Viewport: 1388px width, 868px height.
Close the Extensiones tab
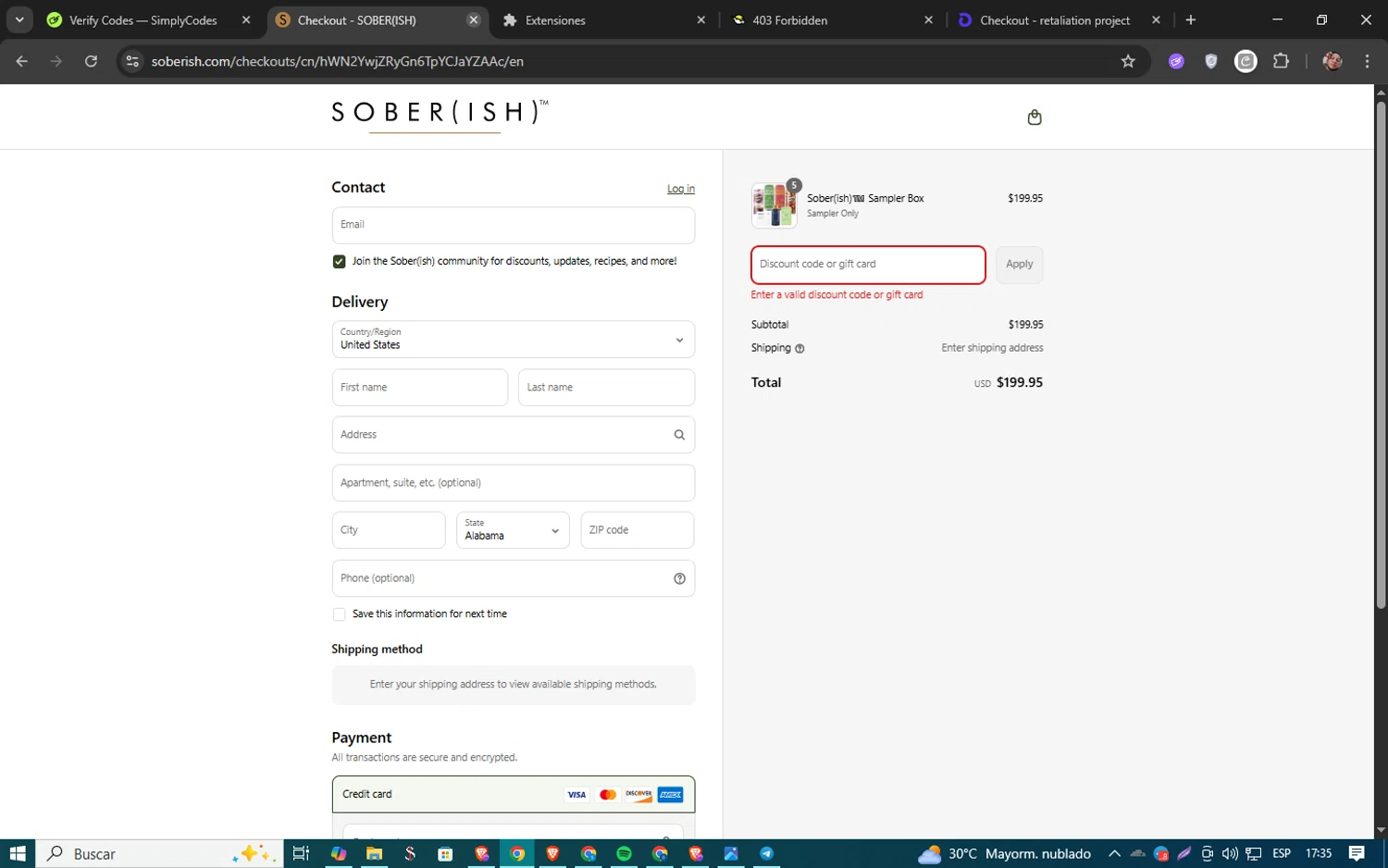coord(700,19)
